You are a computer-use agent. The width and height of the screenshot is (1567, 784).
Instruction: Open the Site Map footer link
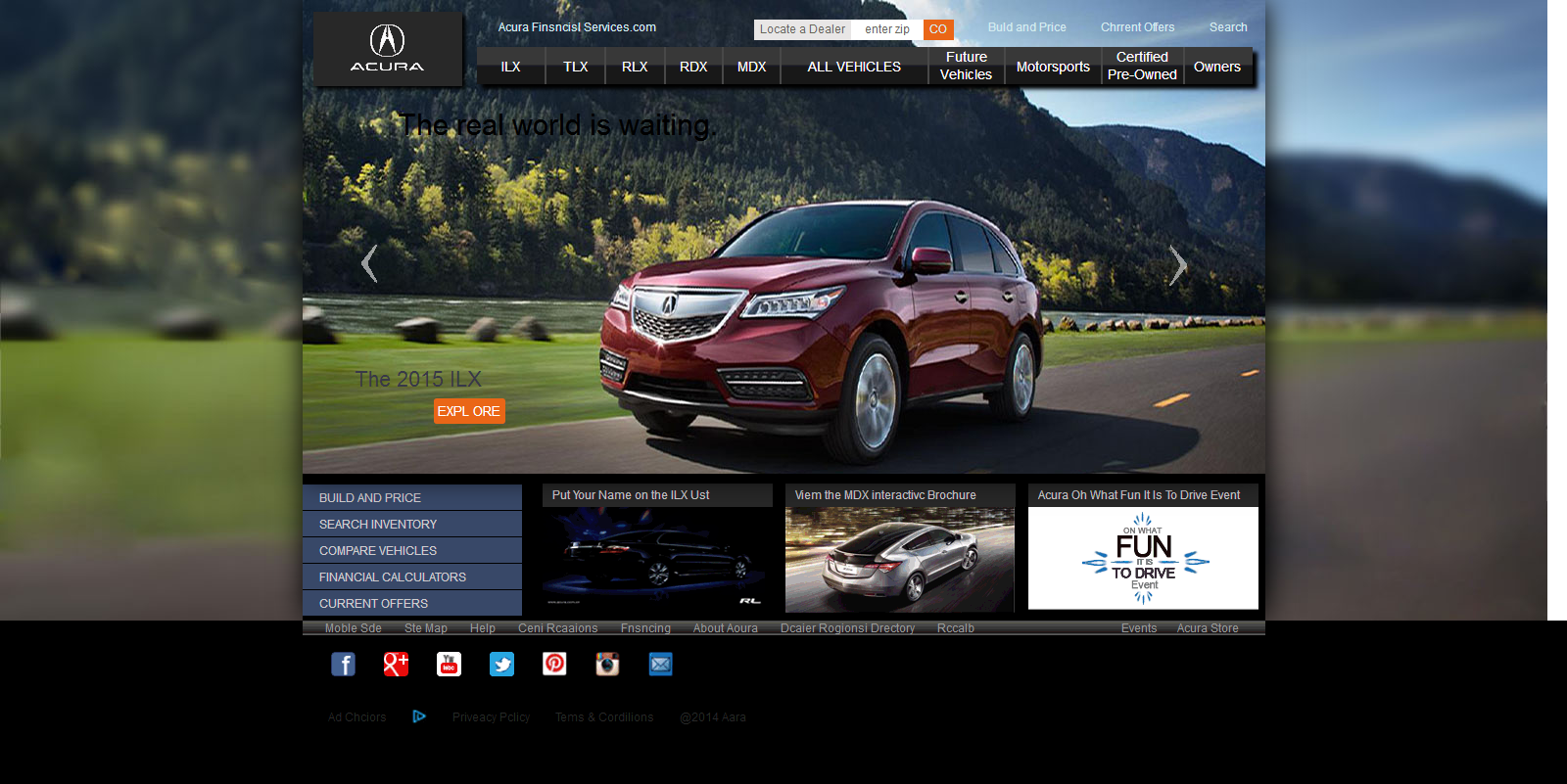426,628
